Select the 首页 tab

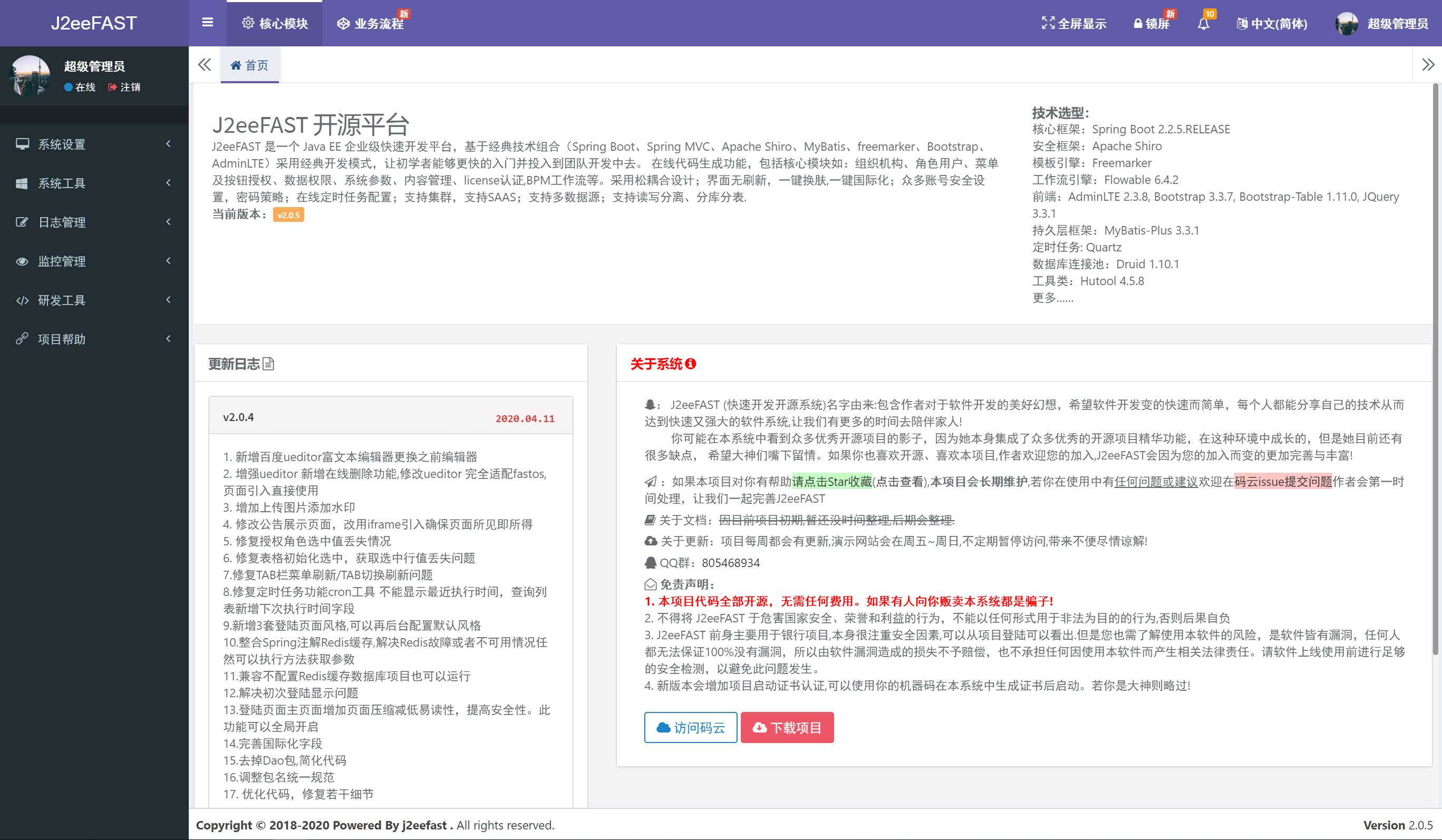(249, 65)
